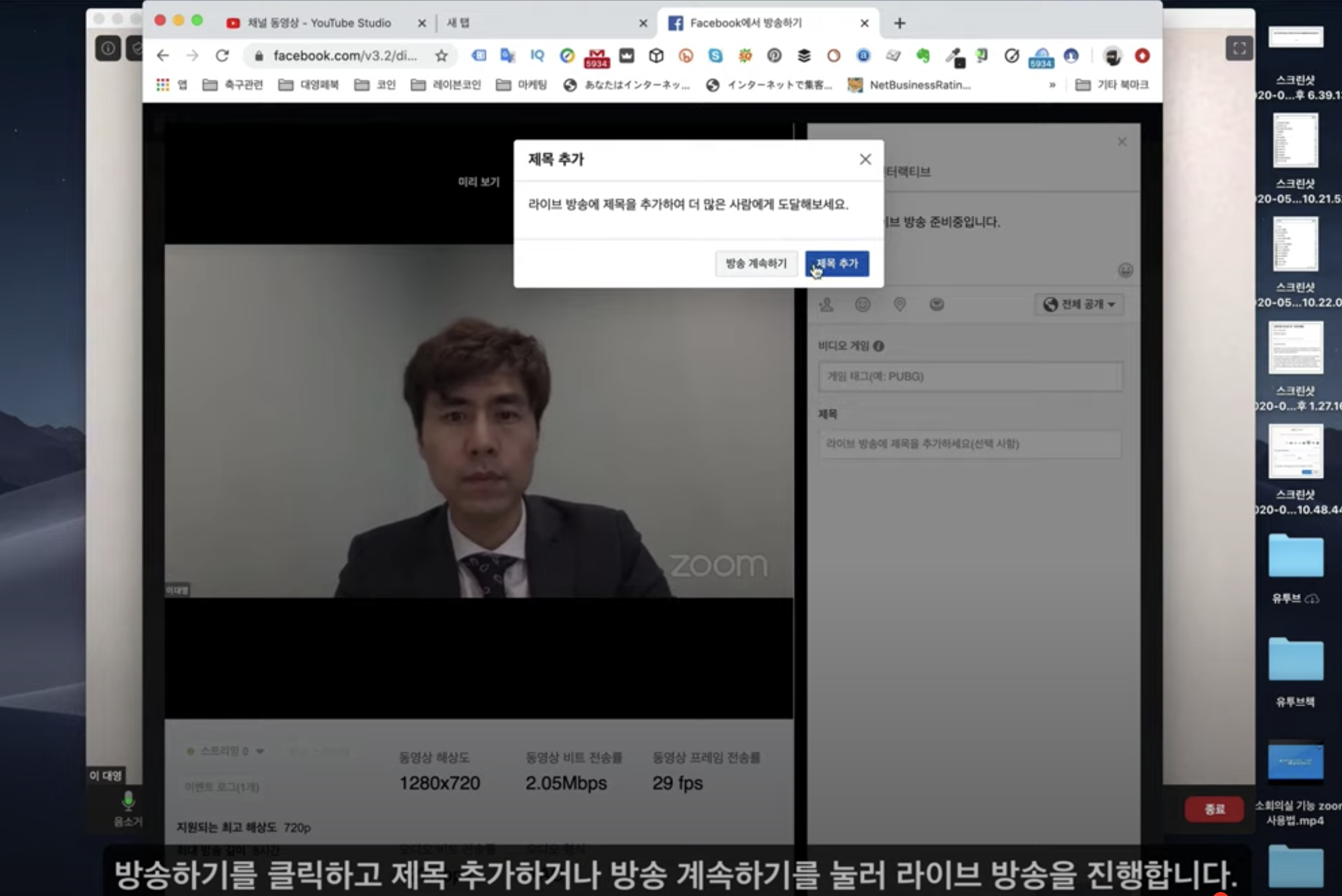Open the 앱 apps shortcut

[172, 85]
